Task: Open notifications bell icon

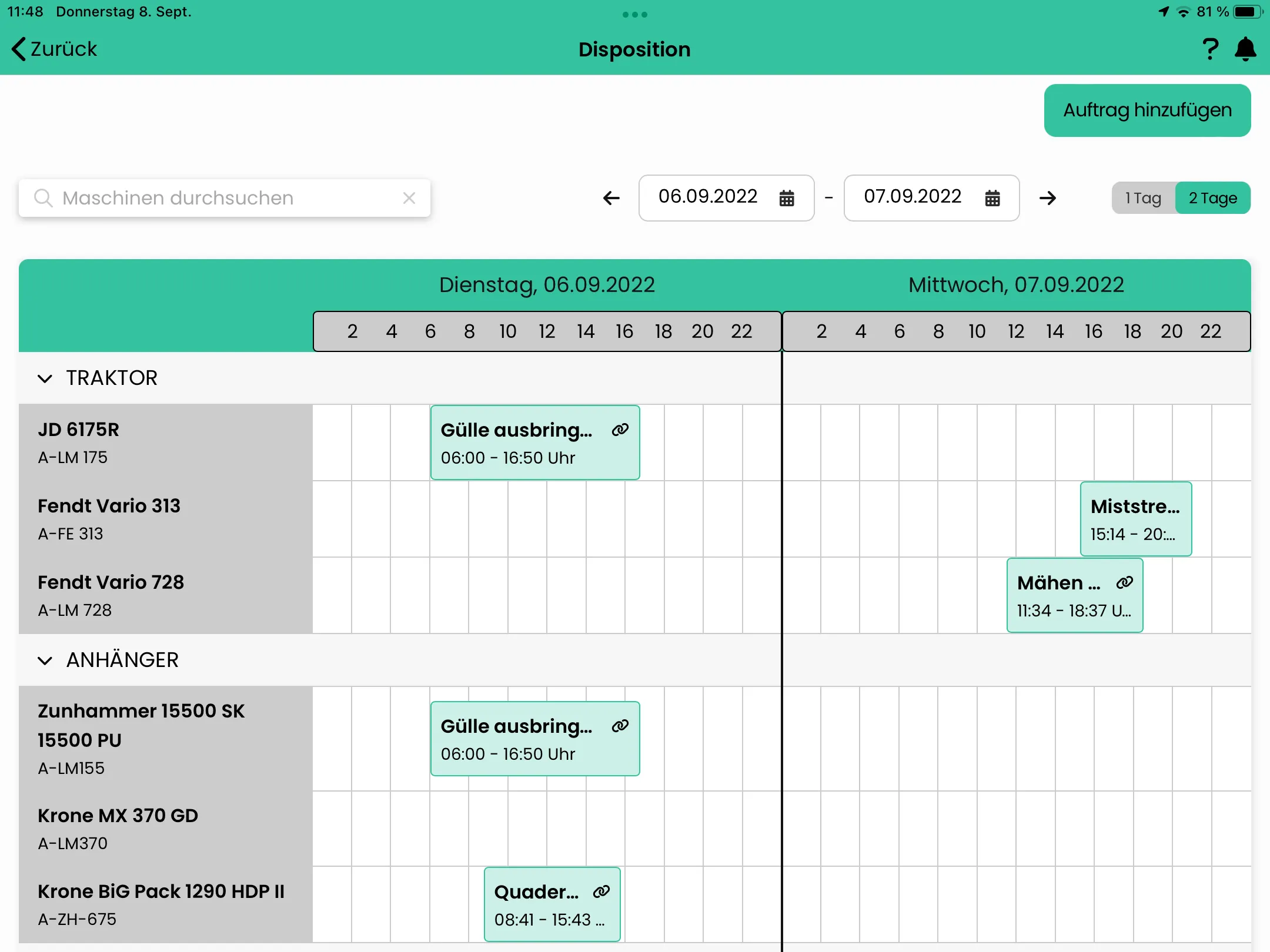Action: 1245,49
